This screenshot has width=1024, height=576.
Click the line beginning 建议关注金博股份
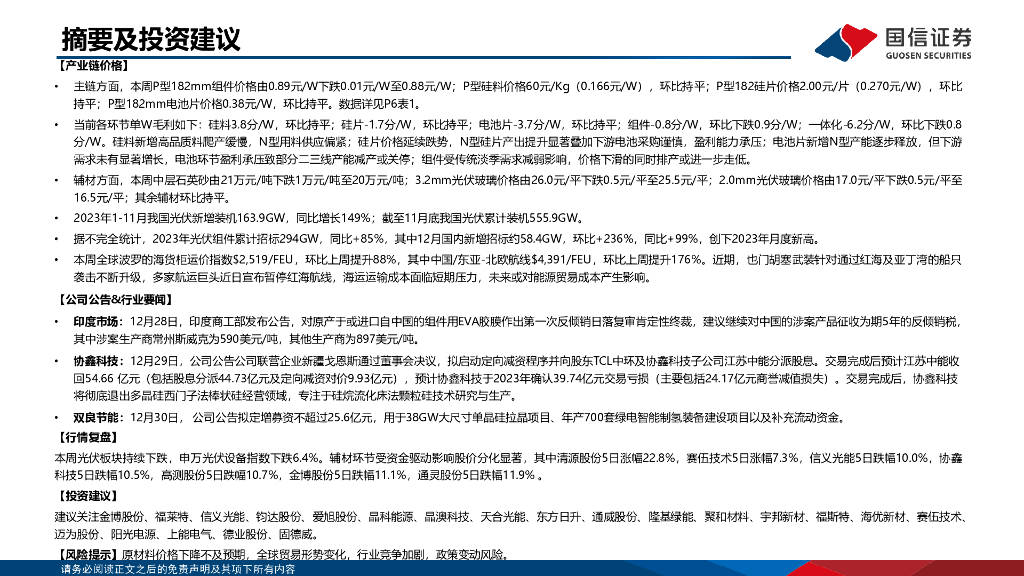pyautogui.click(x=510, y=517)
